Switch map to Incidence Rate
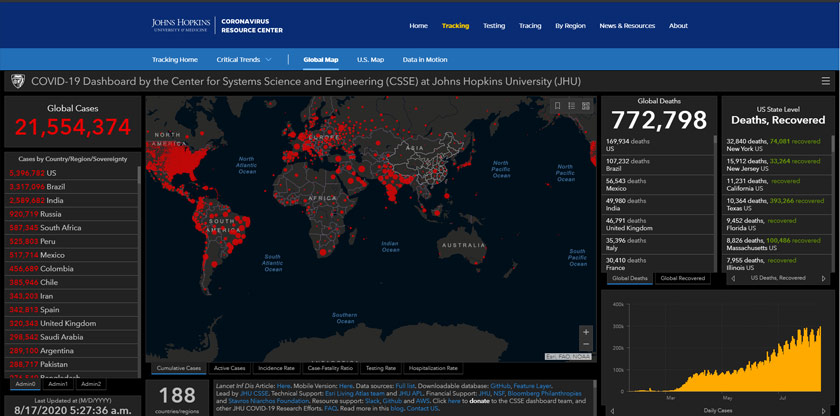 coord(276,368)
